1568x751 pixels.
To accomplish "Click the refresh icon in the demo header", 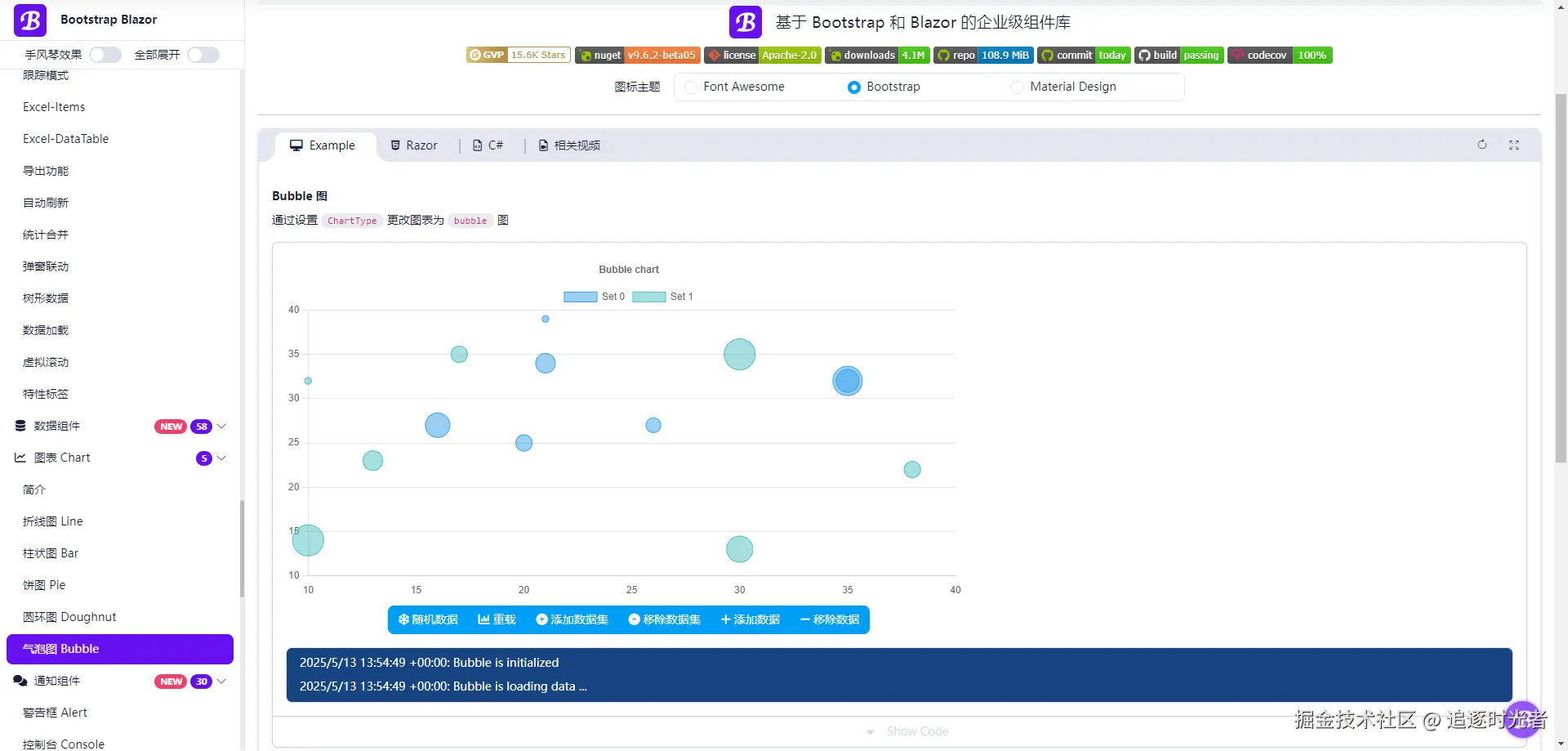I will pyautogui.click(x=1482, y=145).
